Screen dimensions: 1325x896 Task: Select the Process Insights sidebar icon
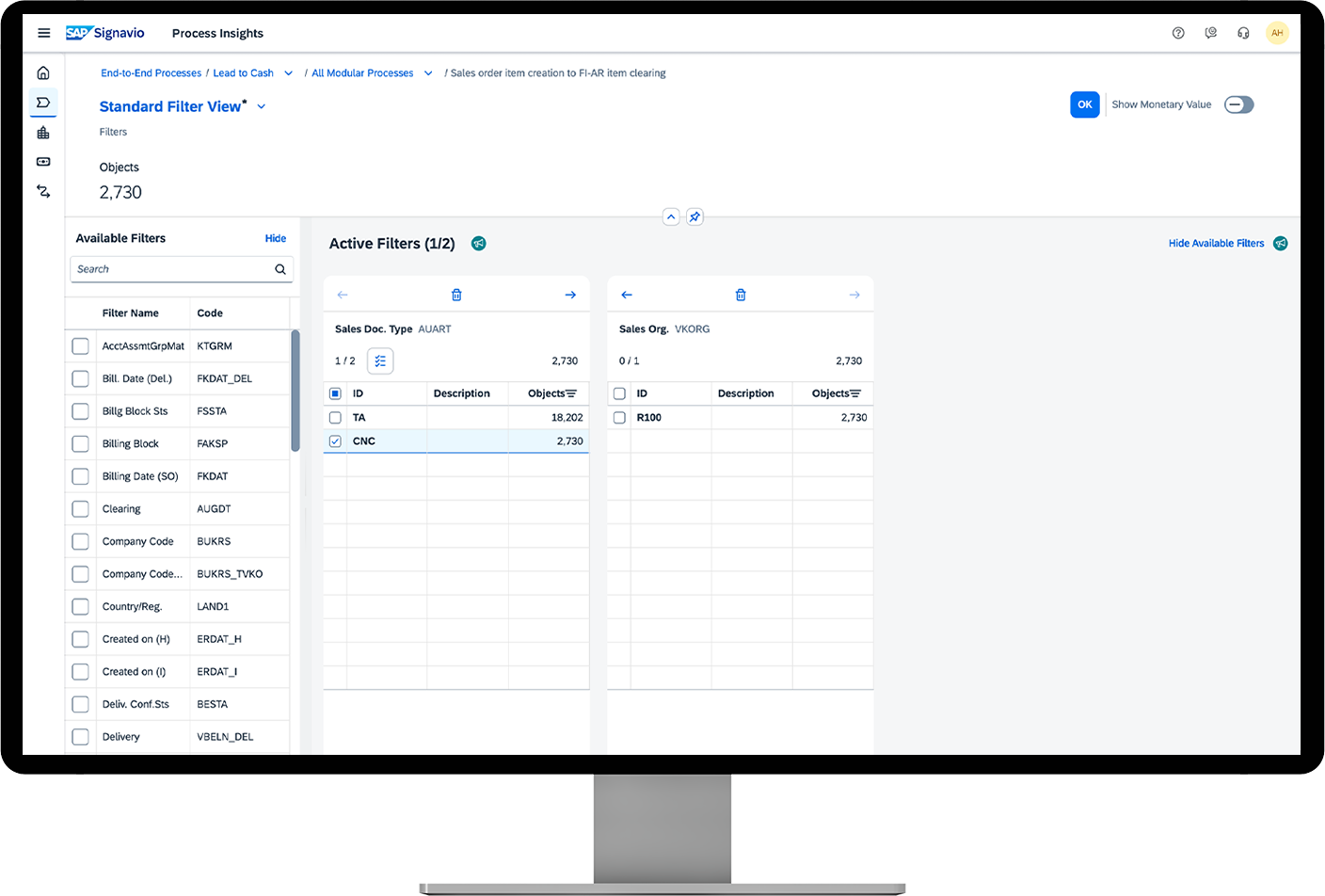point(43,102)
